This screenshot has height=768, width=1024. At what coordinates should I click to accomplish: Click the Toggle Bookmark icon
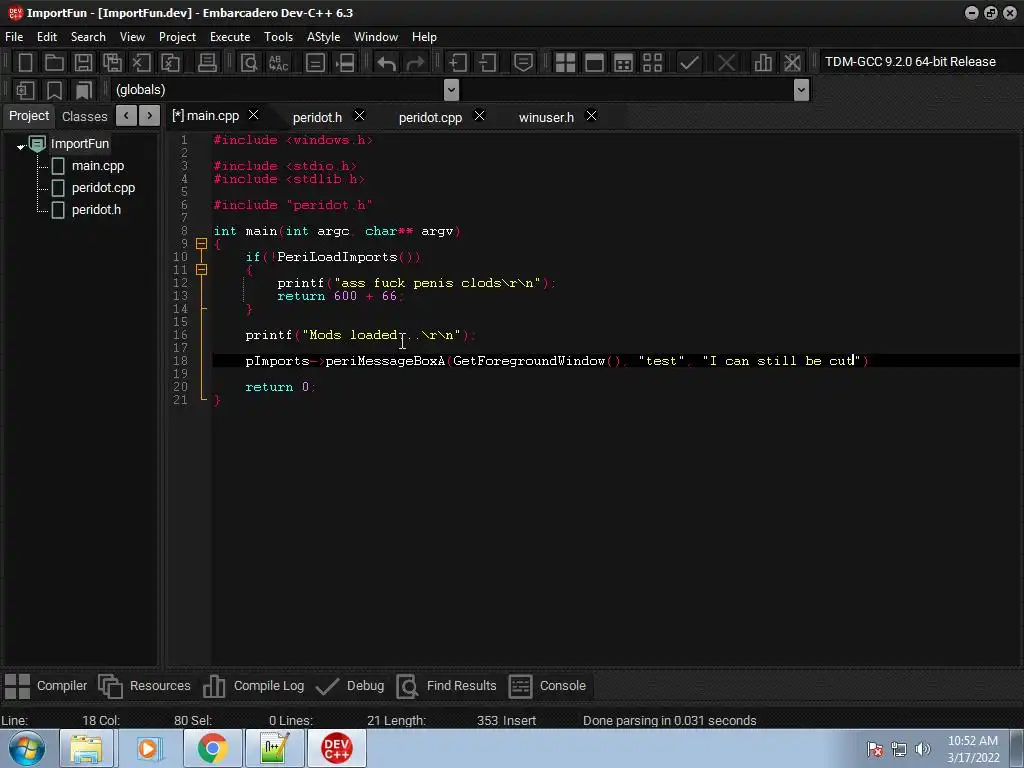pos(54,90)
